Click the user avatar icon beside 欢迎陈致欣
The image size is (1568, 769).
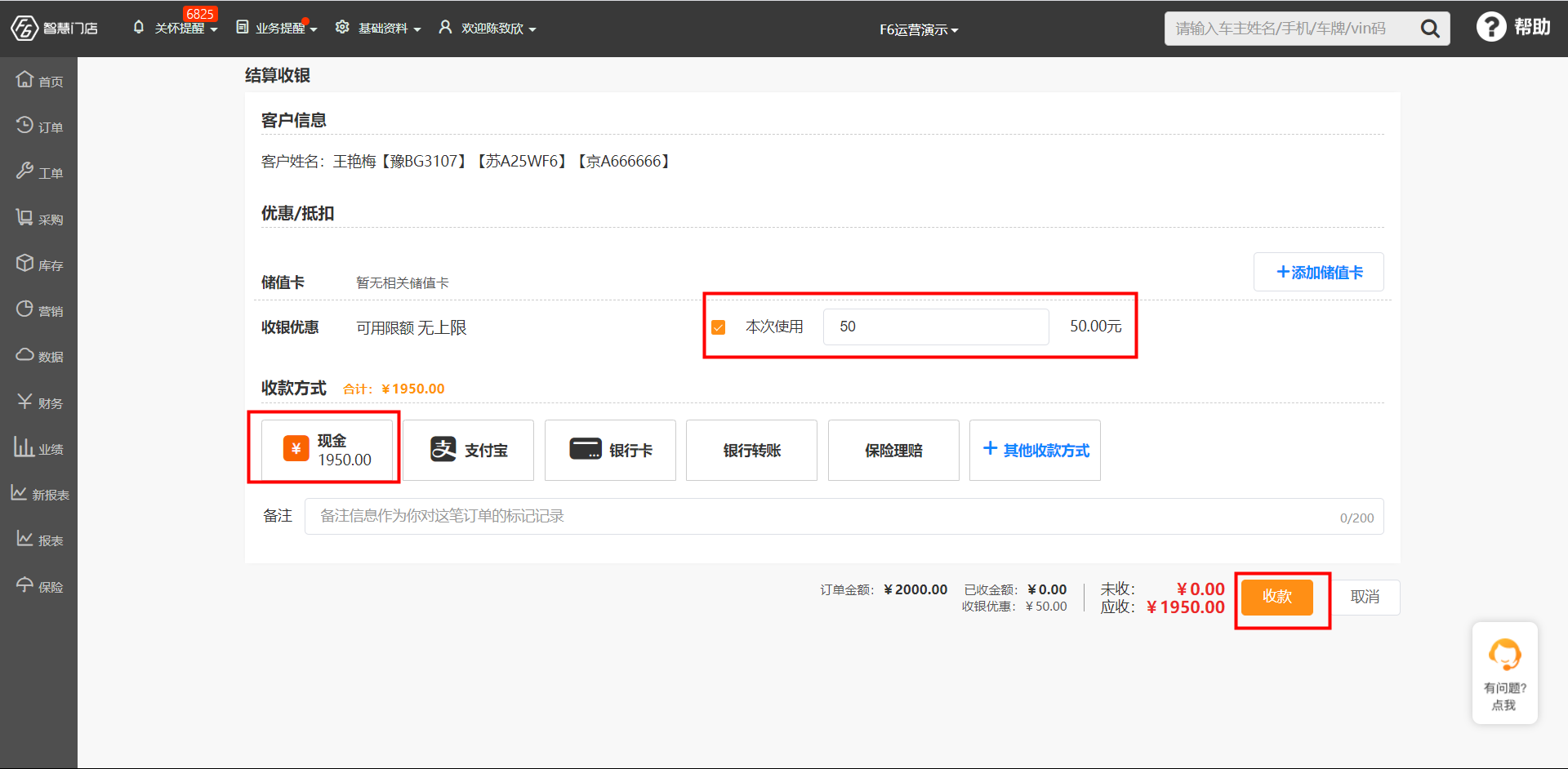tap(445, 27)
